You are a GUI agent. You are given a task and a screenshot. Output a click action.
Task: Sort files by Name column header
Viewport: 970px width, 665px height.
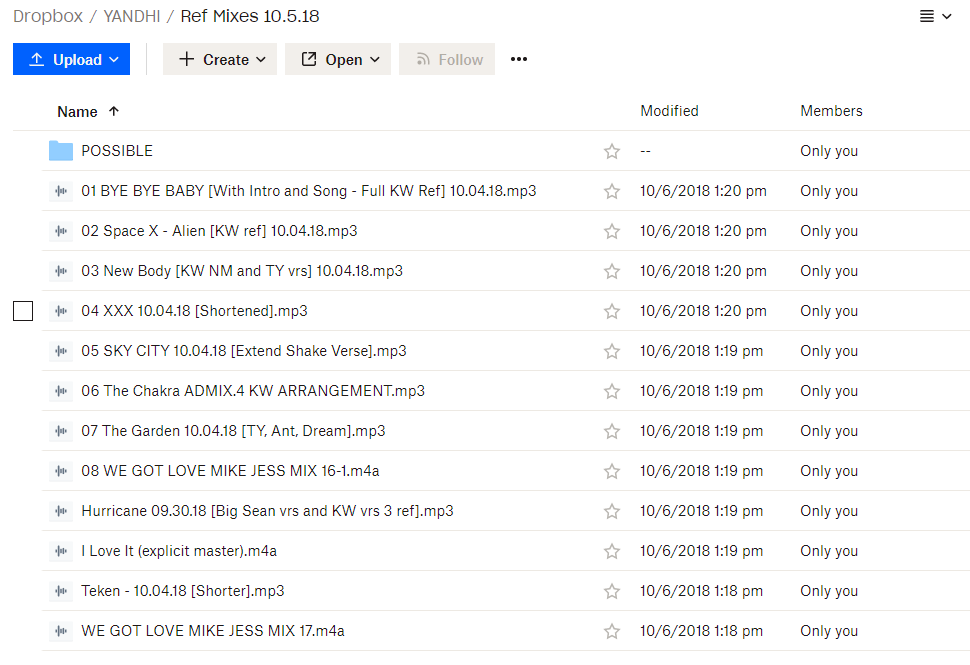pos(78,111)
